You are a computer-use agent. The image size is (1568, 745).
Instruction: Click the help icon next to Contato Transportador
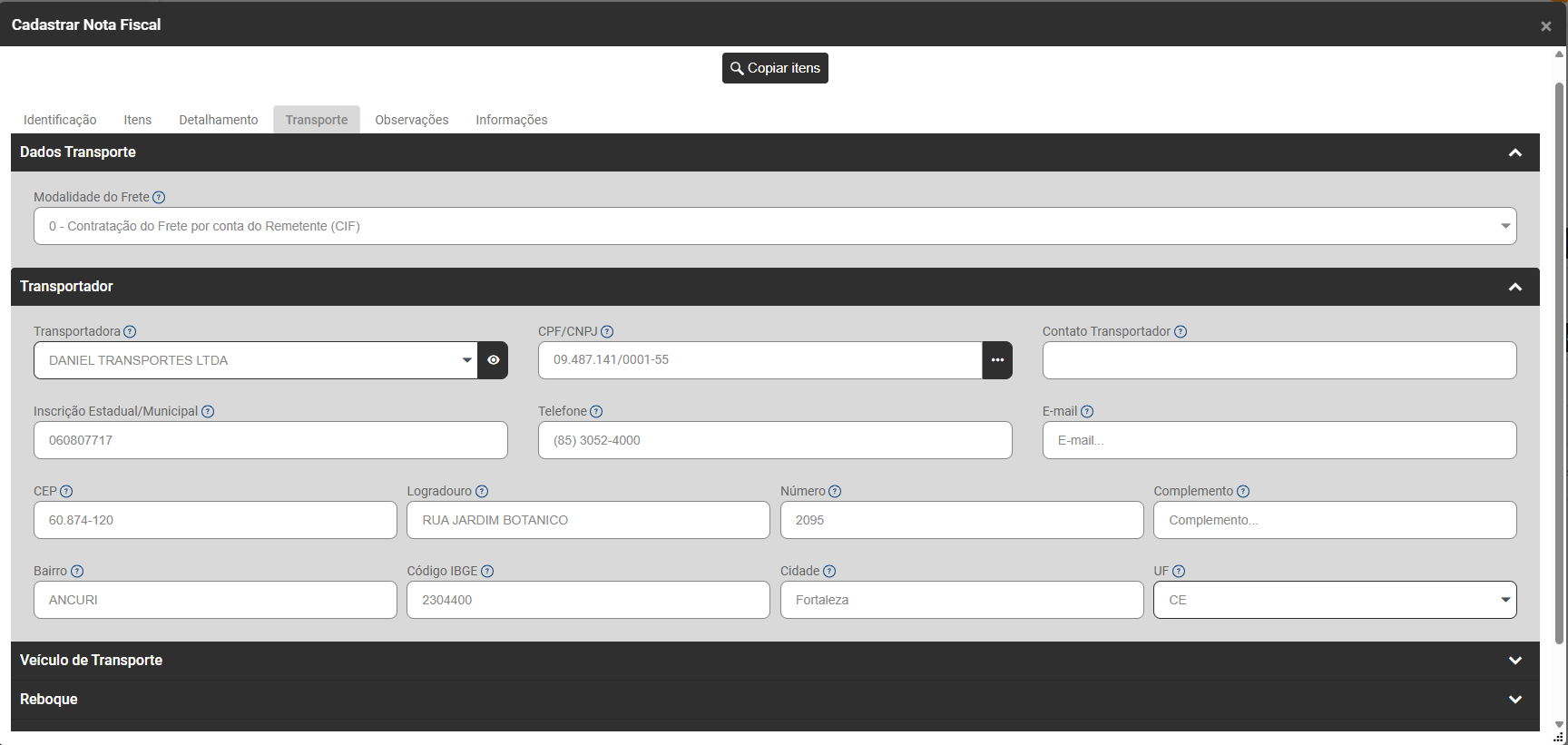coord(1181,331)
